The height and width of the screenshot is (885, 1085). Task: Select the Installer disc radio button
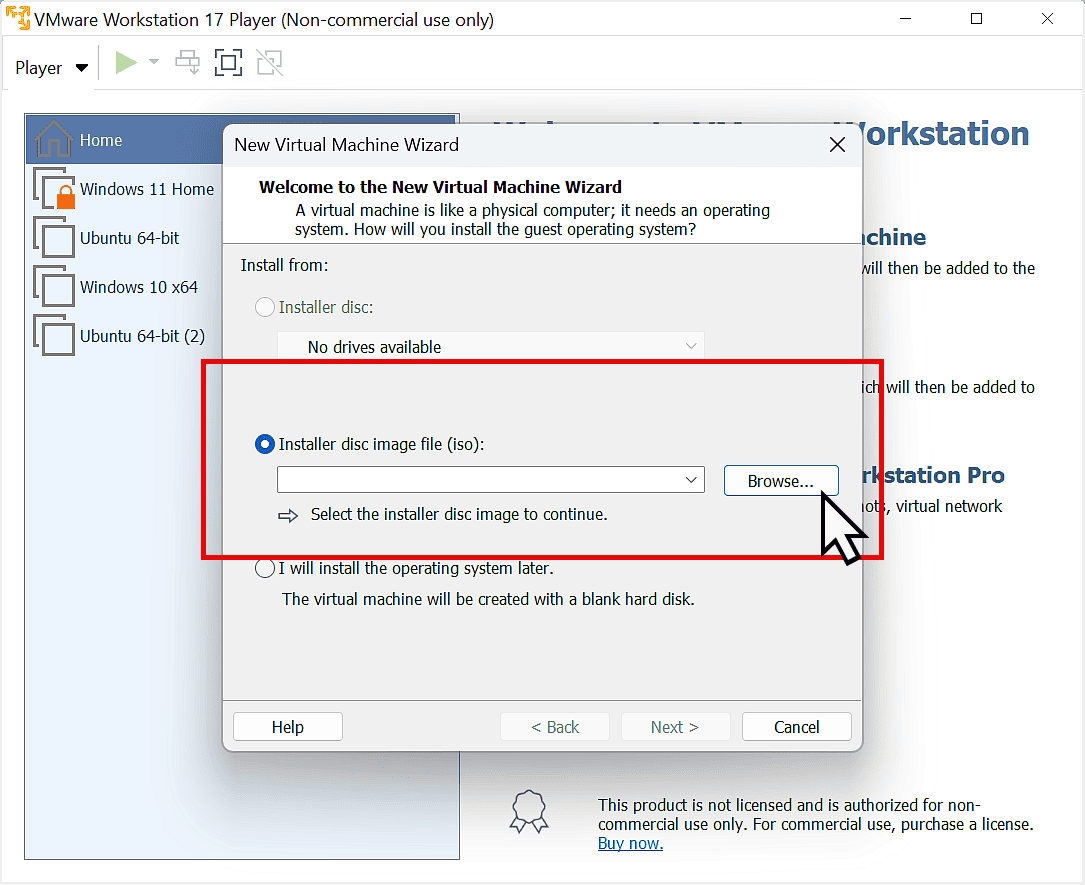pyautogui.click(x=265, y=308)
